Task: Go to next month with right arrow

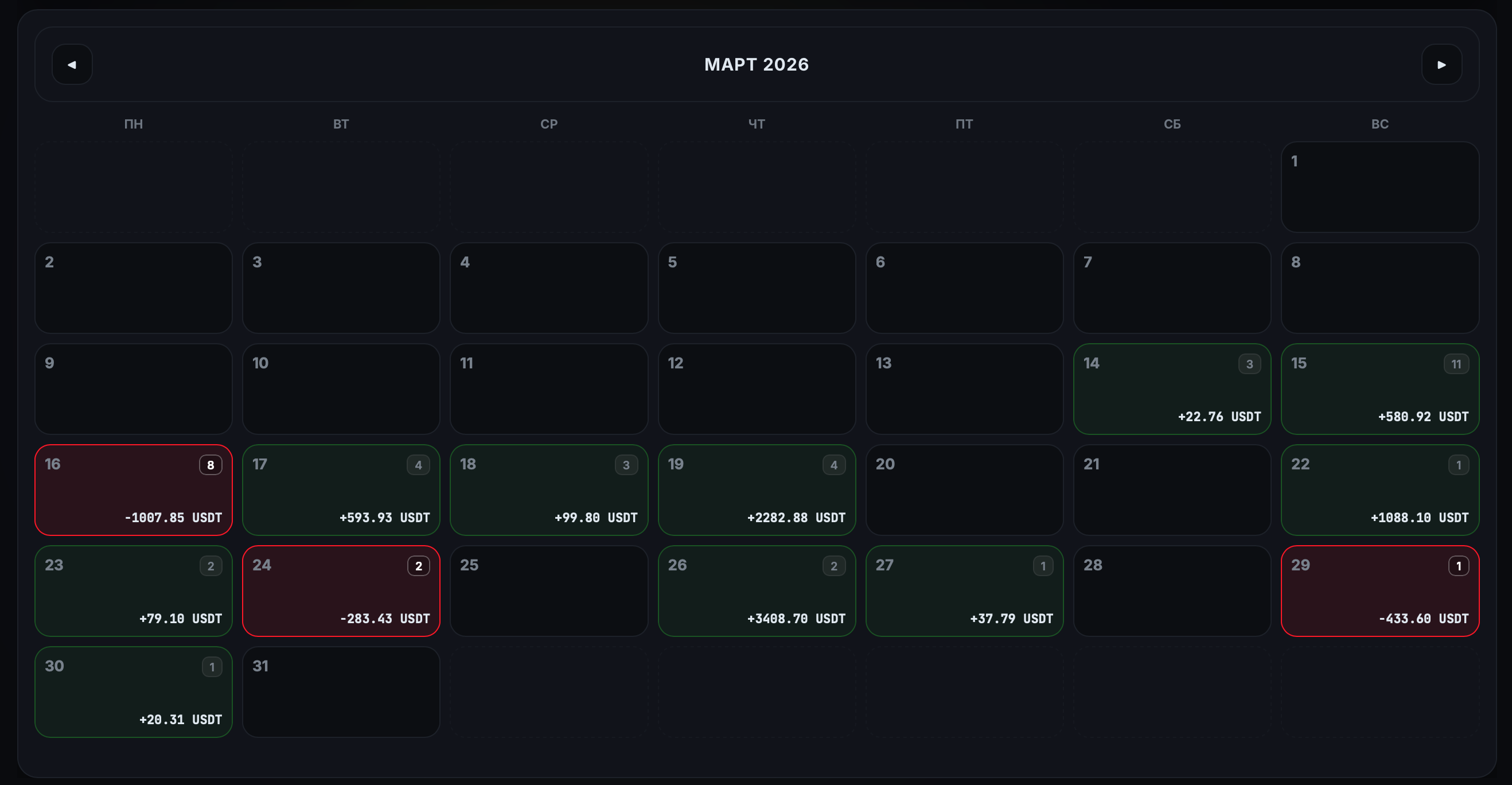Action: pos(1441,65)
